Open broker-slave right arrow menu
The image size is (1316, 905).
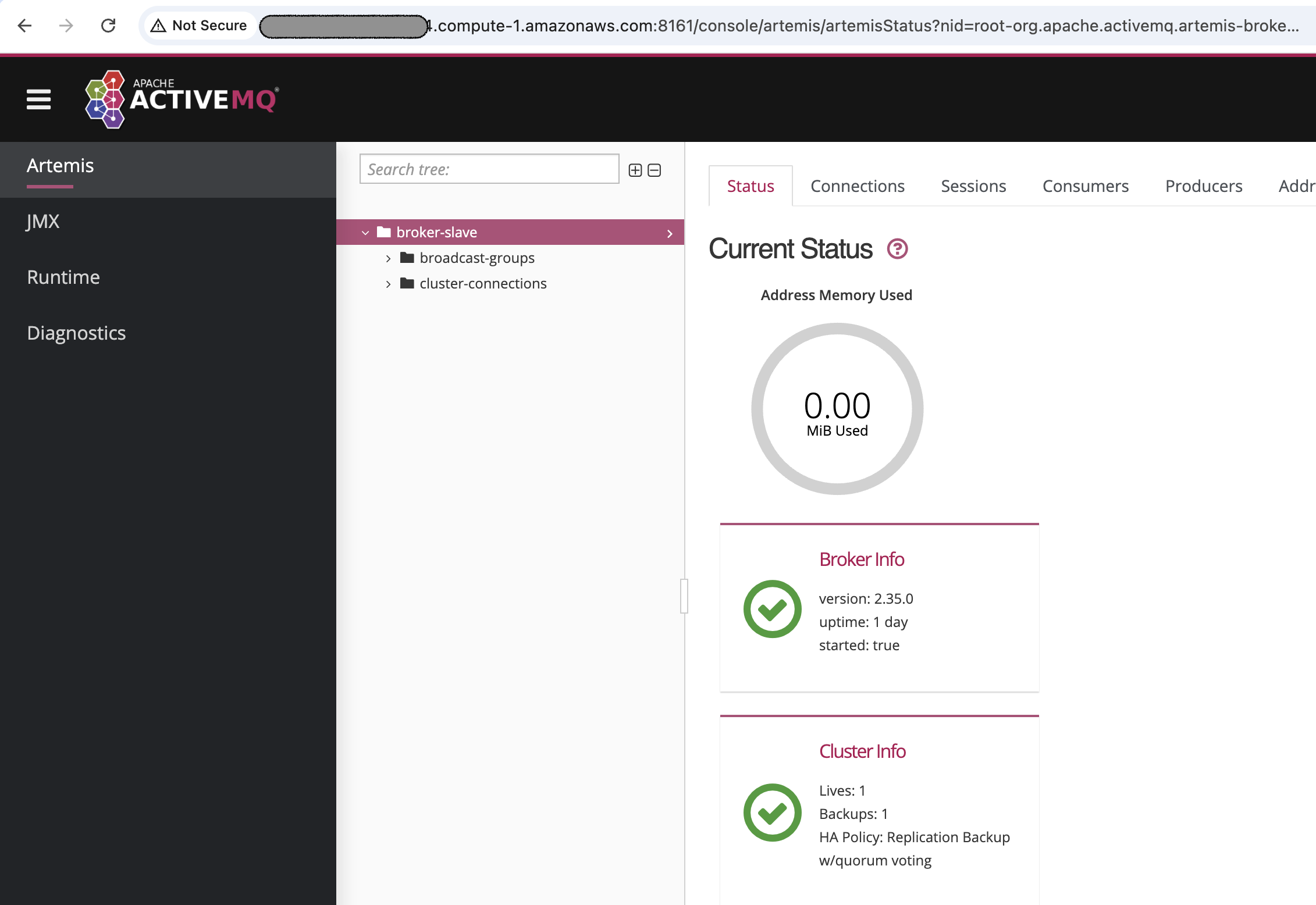pos(670,233)
